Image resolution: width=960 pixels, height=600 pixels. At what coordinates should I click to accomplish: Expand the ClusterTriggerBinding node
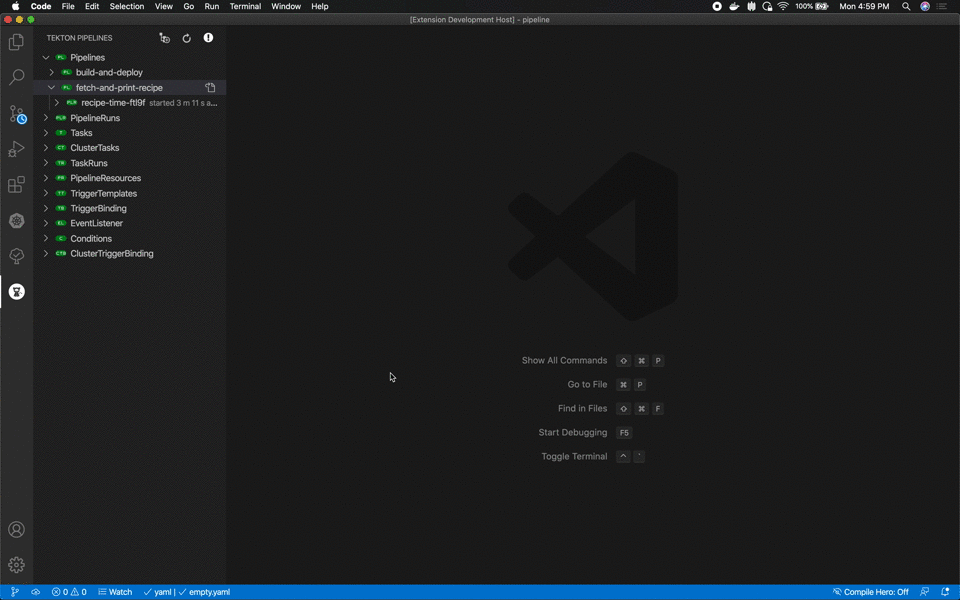46,253
